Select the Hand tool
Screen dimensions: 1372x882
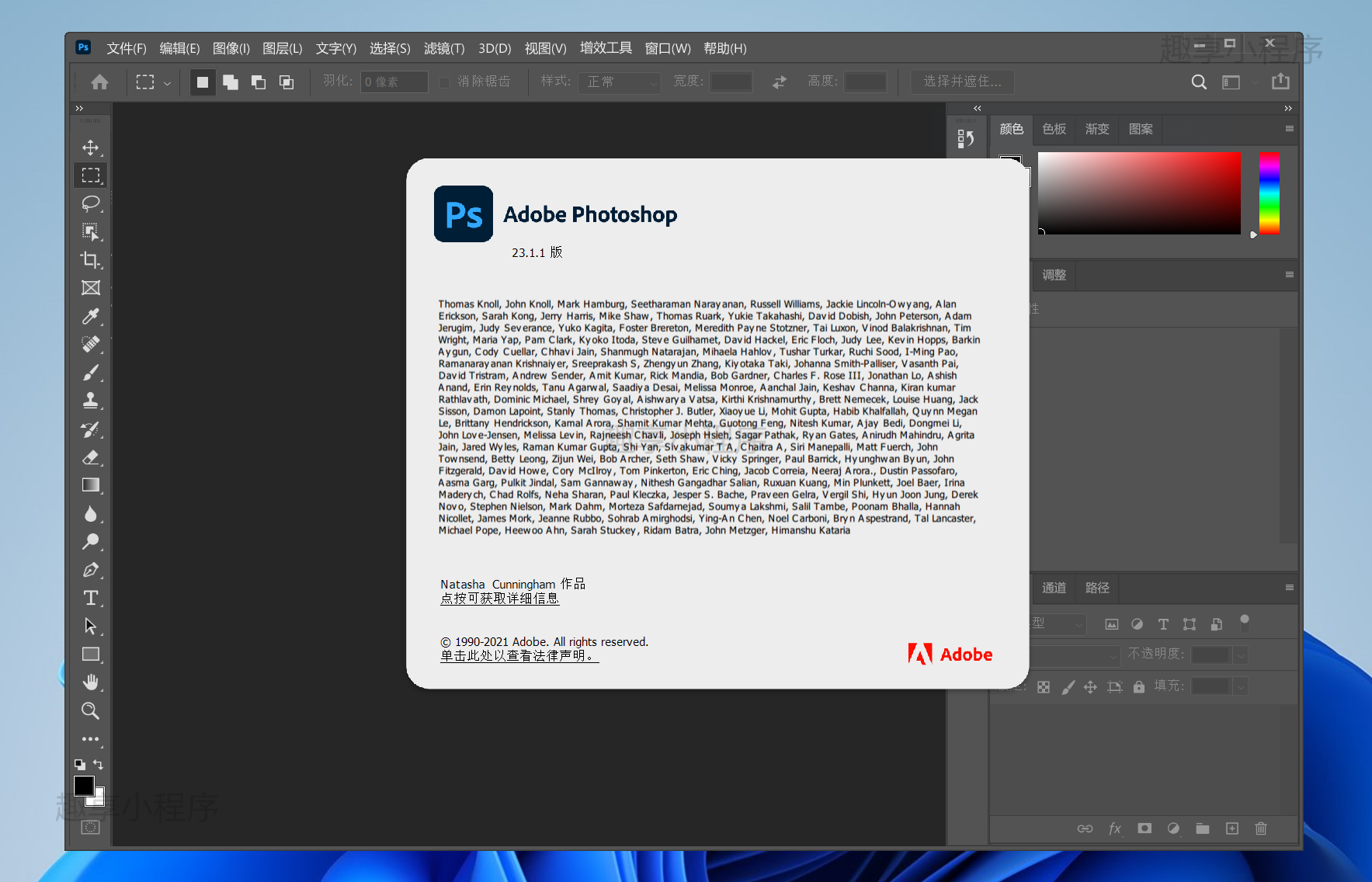[x=91, y=682]
